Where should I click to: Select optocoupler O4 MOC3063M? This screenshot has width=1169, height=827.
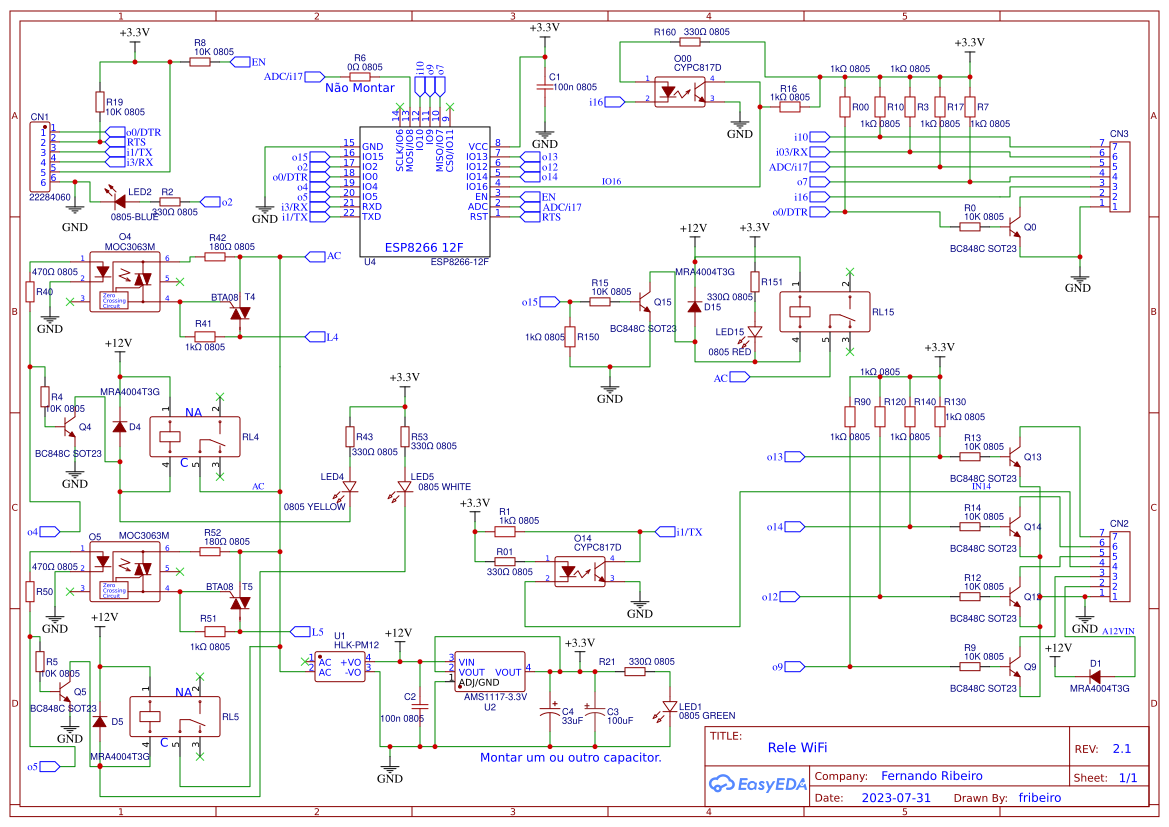click(x=123, y=281)
